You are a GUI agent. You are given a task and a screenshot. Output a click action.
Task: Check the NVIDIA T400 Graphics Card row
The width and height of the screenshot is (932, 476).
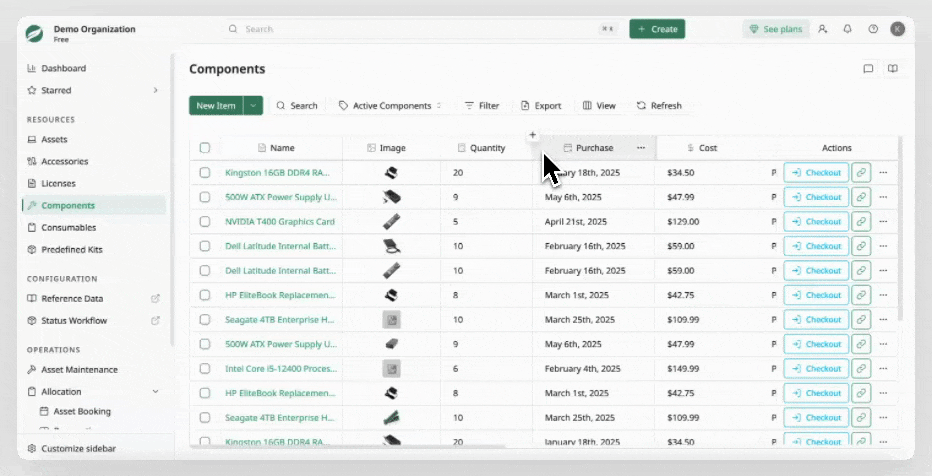pos(205,221)
